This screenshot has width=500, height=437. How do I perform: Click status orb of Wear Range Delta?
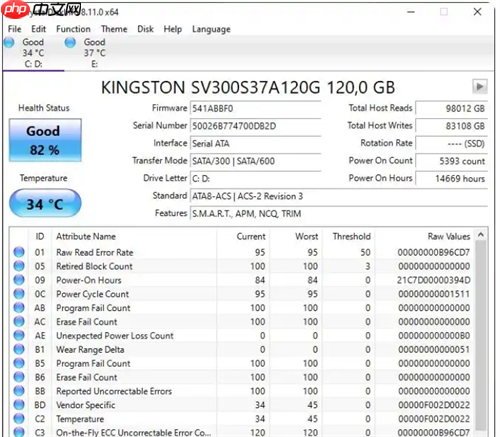[x=19, y=349]
